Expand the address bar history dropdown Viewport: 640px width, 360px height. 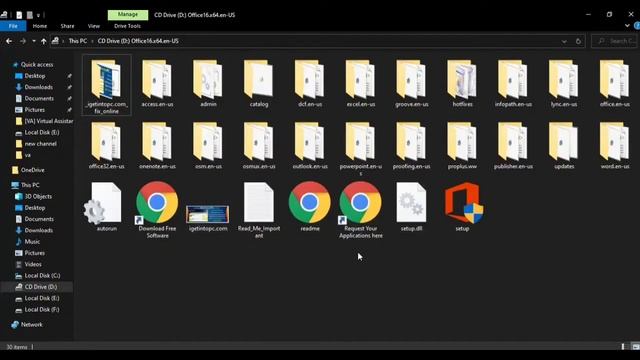click(564, 41)
